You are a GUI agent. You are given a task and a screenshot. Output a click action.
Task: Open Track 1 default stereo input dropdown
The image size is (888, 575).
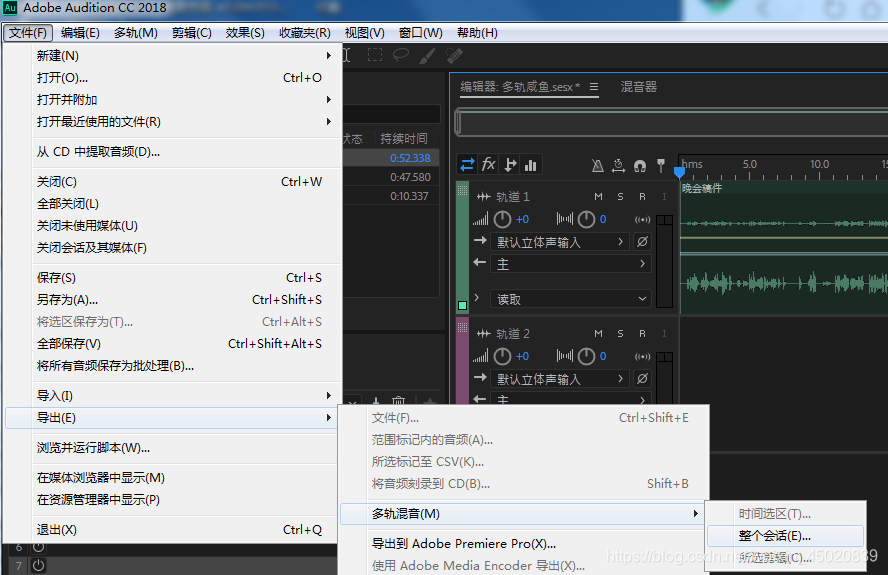tap(560, 242)
